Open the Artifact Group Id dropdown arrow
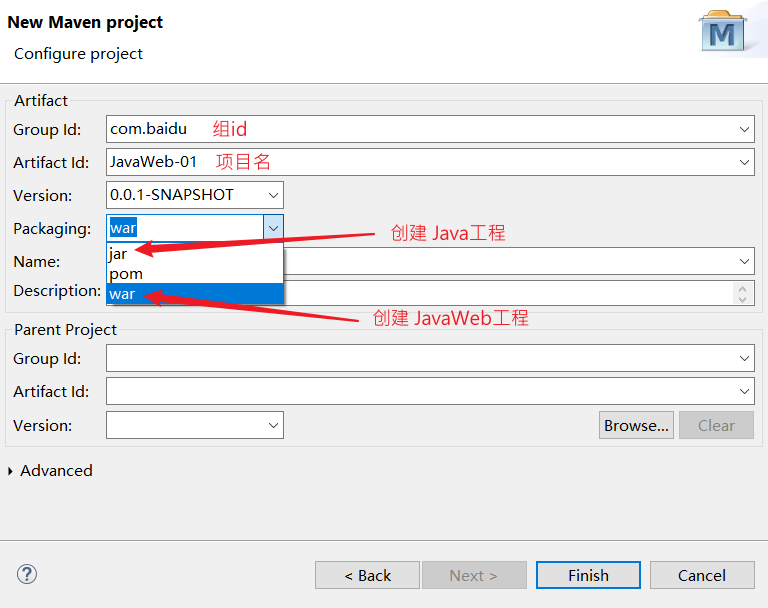This screenshot has height=608, width=768. (x=744, y=129)
